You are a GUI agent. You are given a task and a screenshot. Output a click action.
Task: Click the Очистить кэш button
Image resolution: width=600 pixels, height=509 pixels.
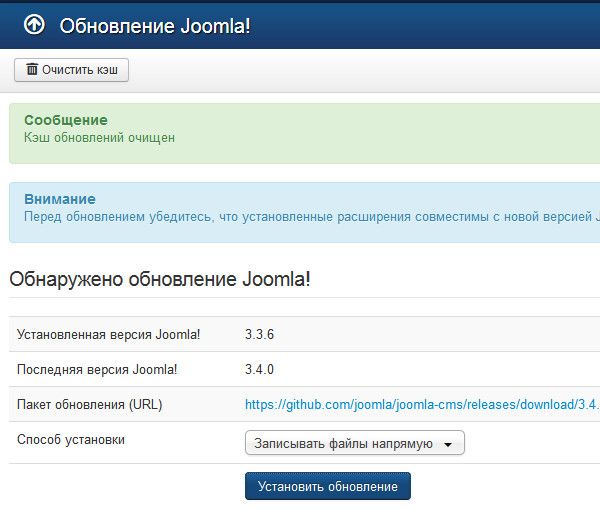point(71,70)
